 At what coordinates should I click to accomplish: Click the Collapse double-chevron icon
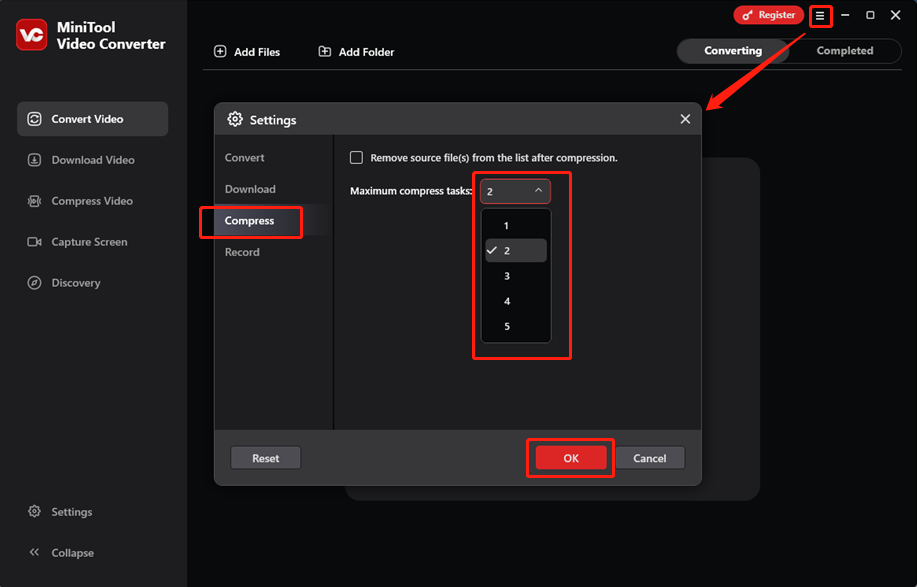coord(35,552)
